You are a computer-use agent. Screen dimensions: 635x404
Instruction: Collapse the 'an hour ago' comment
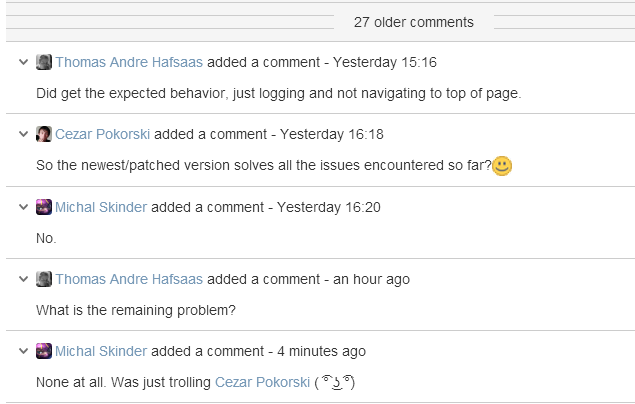[23, 279]
